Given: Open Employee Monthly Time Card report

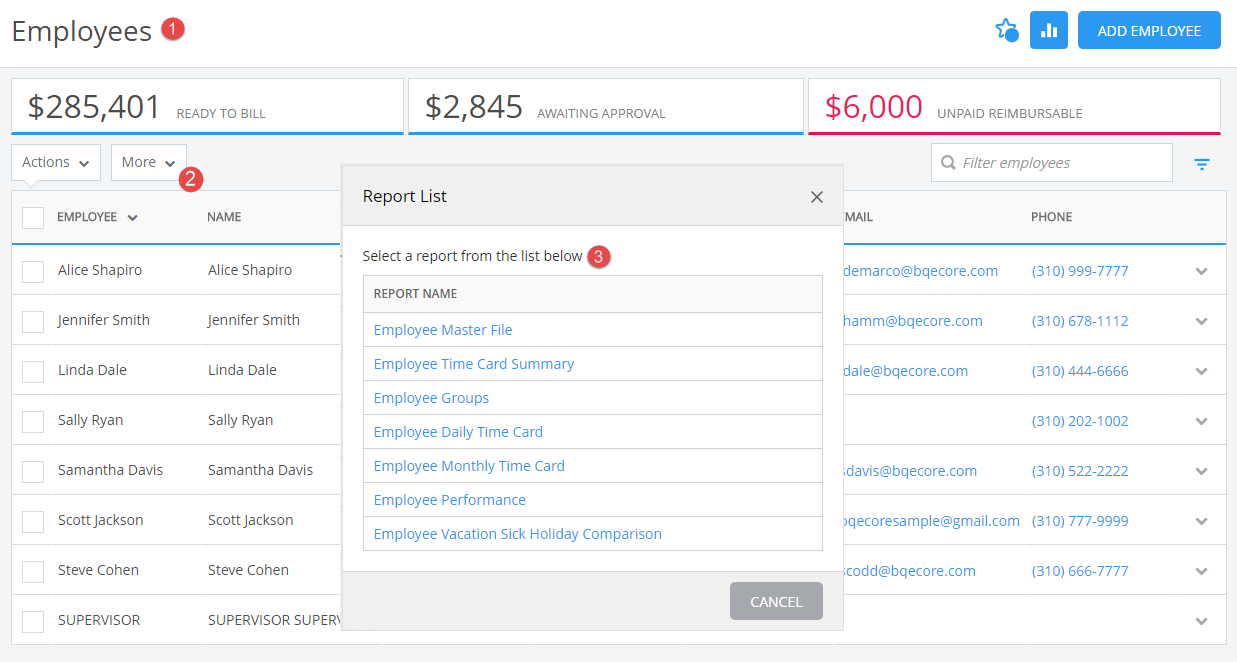Looking at the screenshot, I should click(469, 466).
